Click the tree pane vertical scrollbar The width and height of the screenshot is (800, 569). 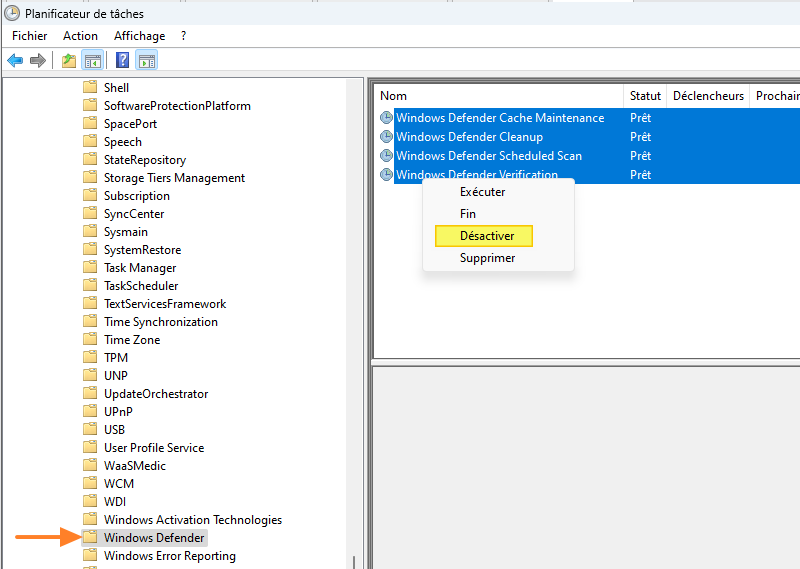pos(354,300)
